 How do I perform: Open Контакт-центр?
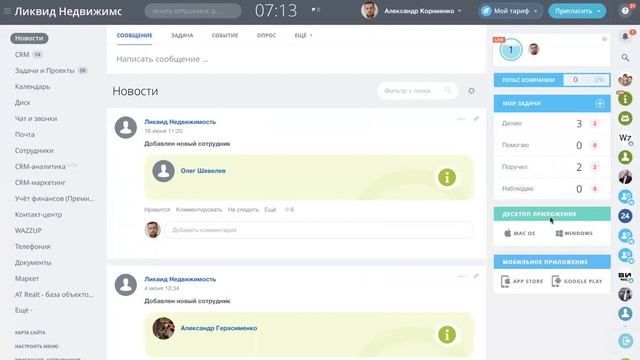point(38,214)
